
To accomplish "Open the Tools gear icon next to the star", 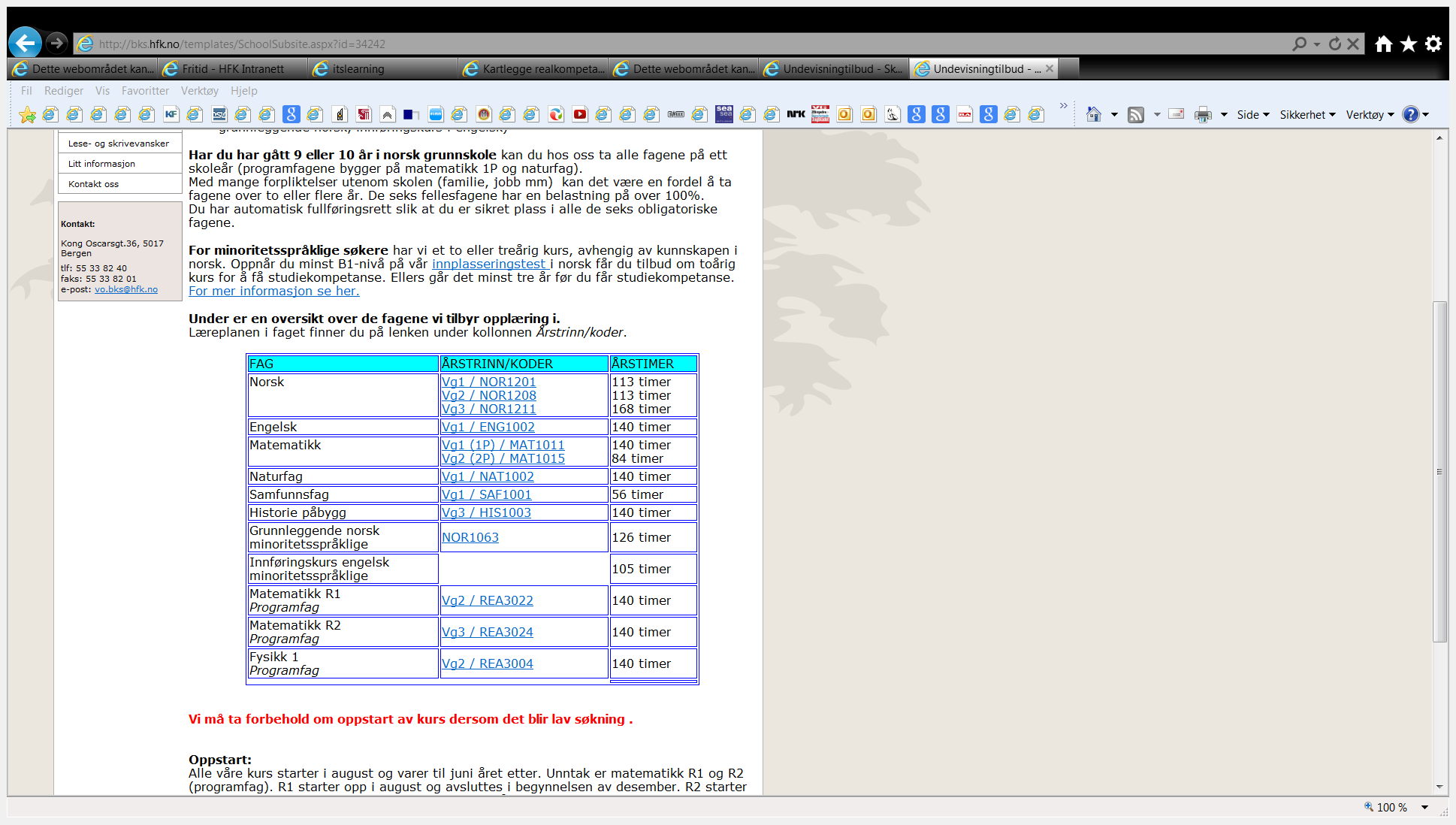I will tap(1433, 44).
